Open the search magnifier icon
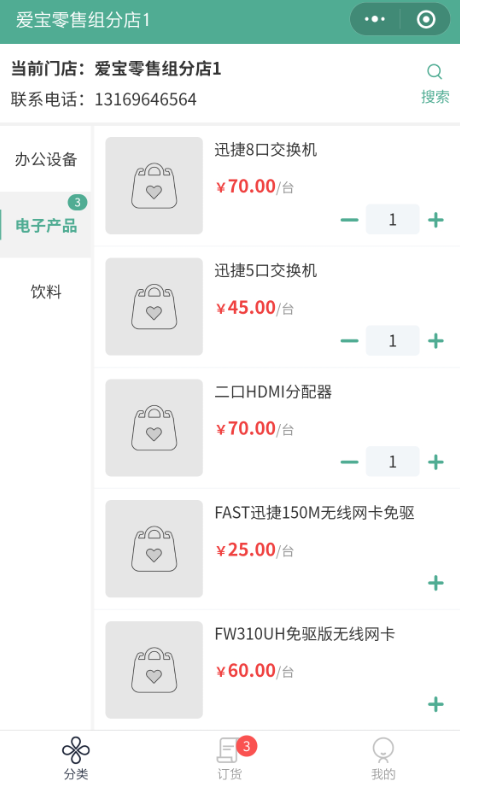477x786 pixels. click(434, 72)
